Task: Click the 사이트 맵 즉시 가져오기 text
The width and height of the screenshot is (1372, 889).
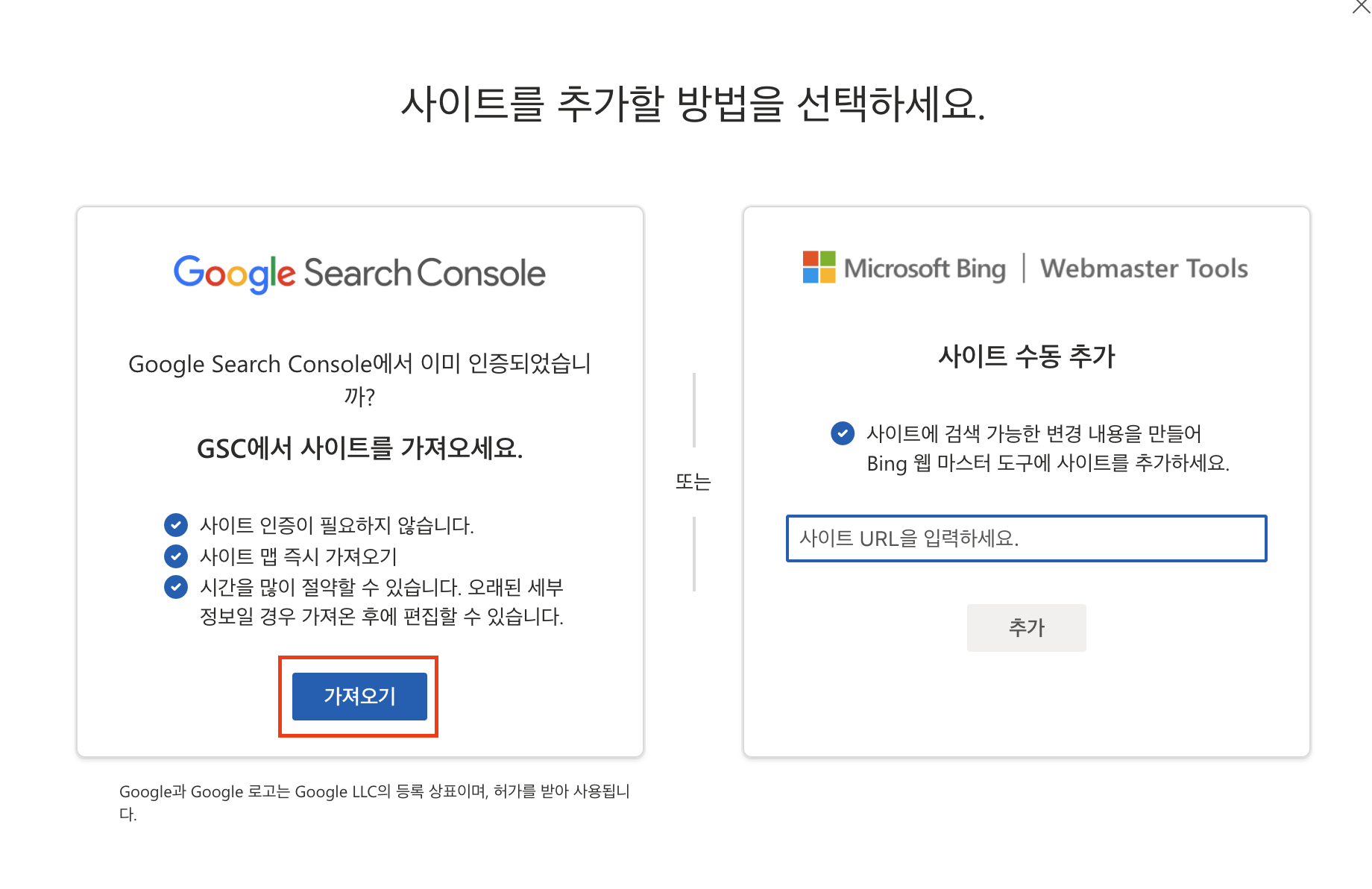Action: (298, 556)
